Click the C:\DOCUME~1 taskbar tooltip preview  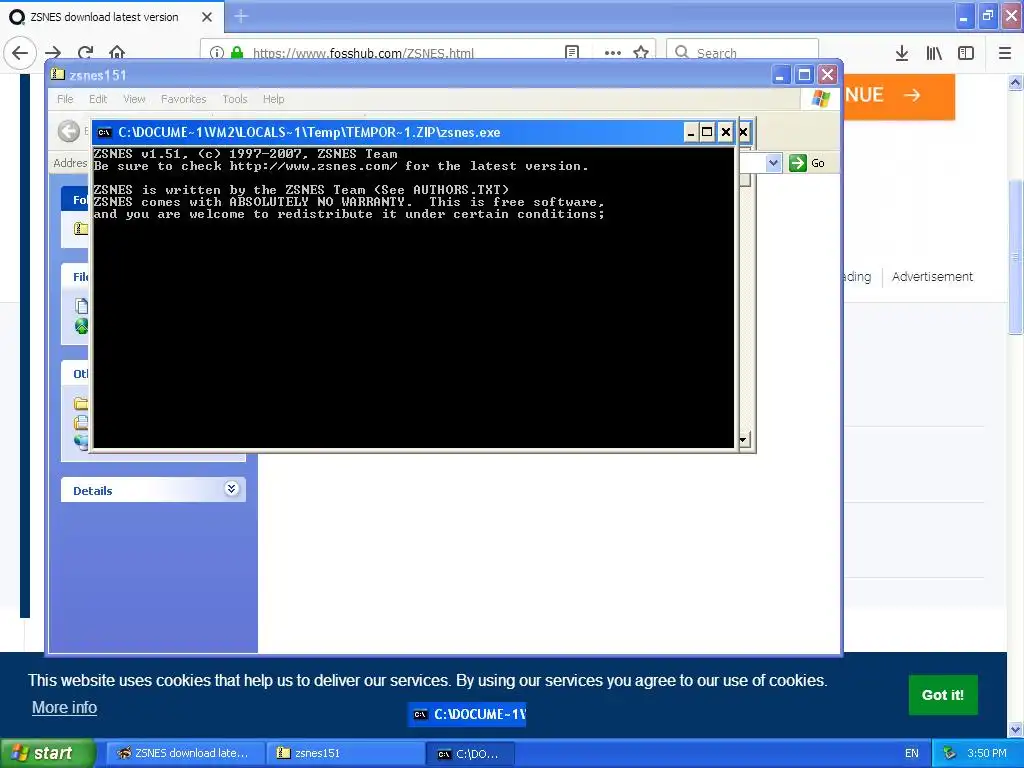pos(467,714)
